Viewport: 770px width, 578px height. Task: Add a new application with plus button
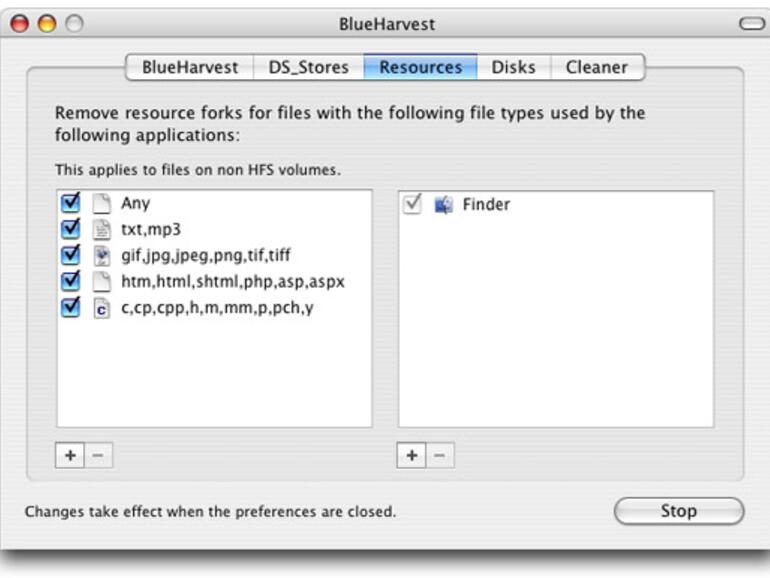click(x=412, y=456)
